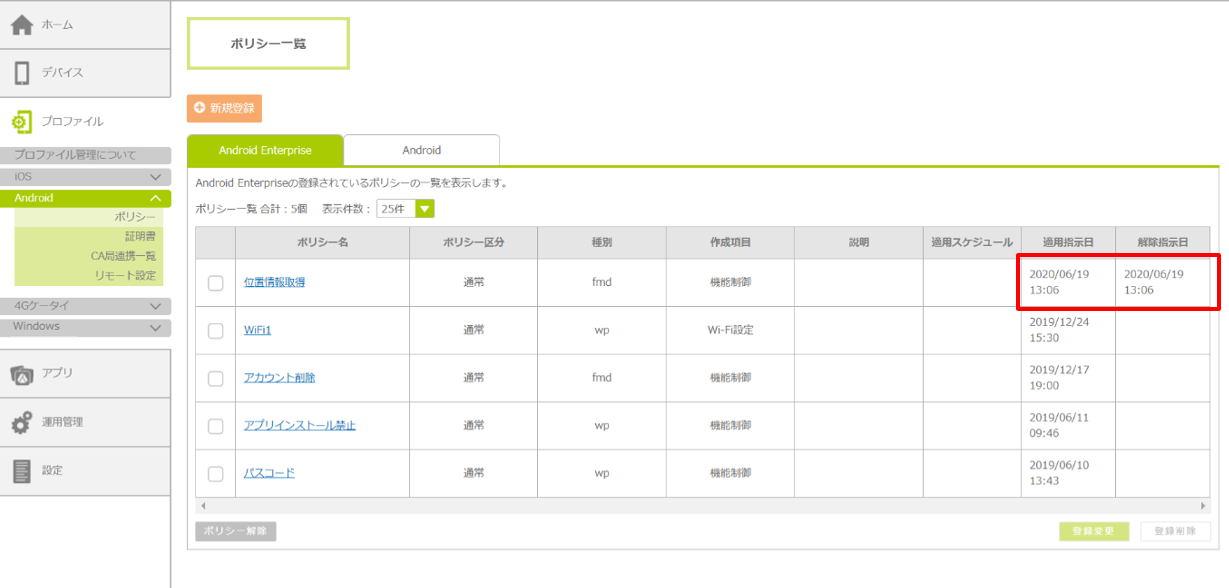Select the Android Enterprise tab
The height and width of the screenshot is (588, 1229).
coord(265,150)
